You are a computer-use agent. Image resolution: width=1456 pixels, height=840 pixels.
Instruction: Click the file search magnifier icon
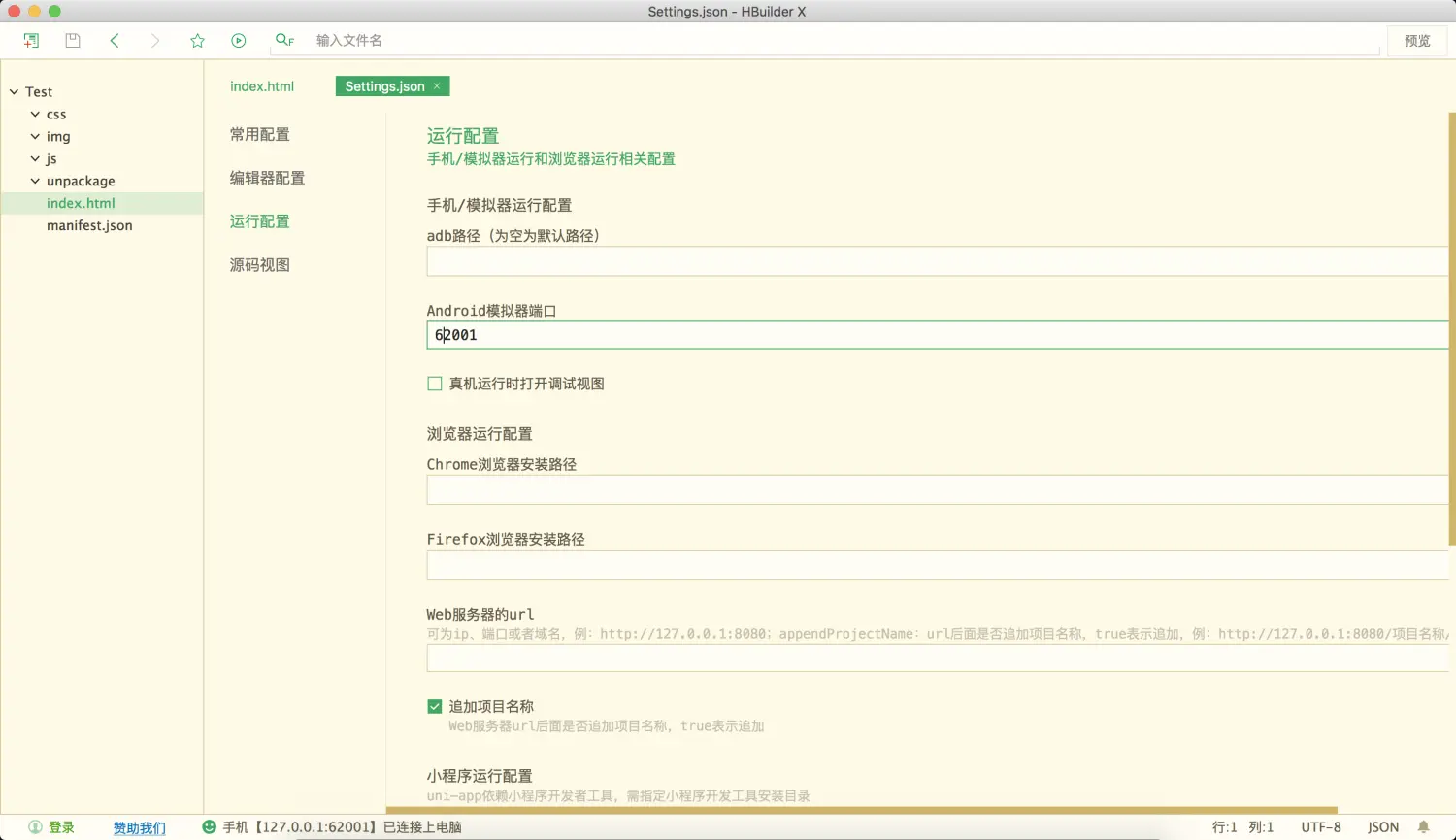[x=283, y=40]
